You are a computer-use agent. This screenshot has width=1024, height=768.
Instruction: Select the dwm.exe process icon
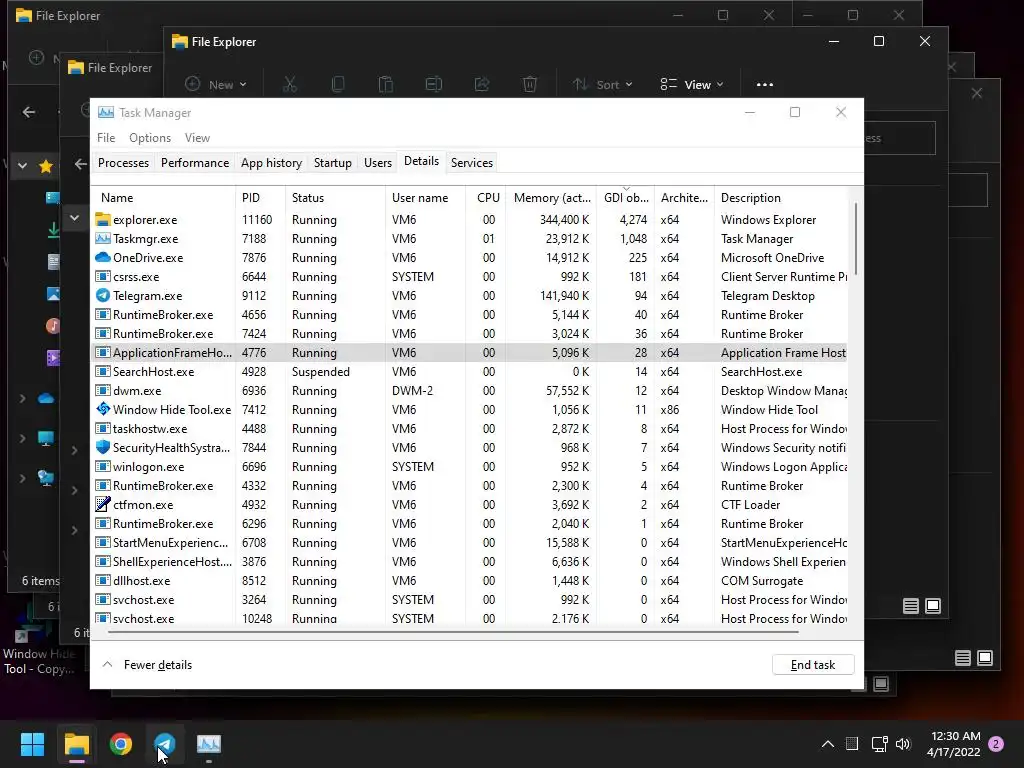(x=103, y=391)
